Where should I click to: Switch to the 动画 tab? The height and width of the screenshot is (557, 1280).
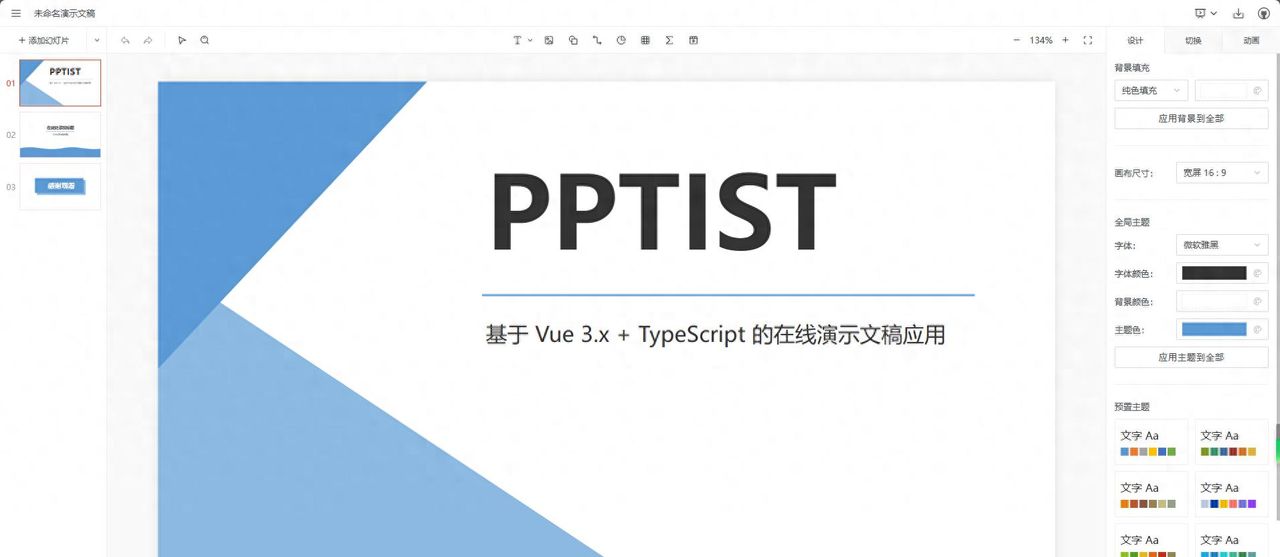pos(1251,41)
